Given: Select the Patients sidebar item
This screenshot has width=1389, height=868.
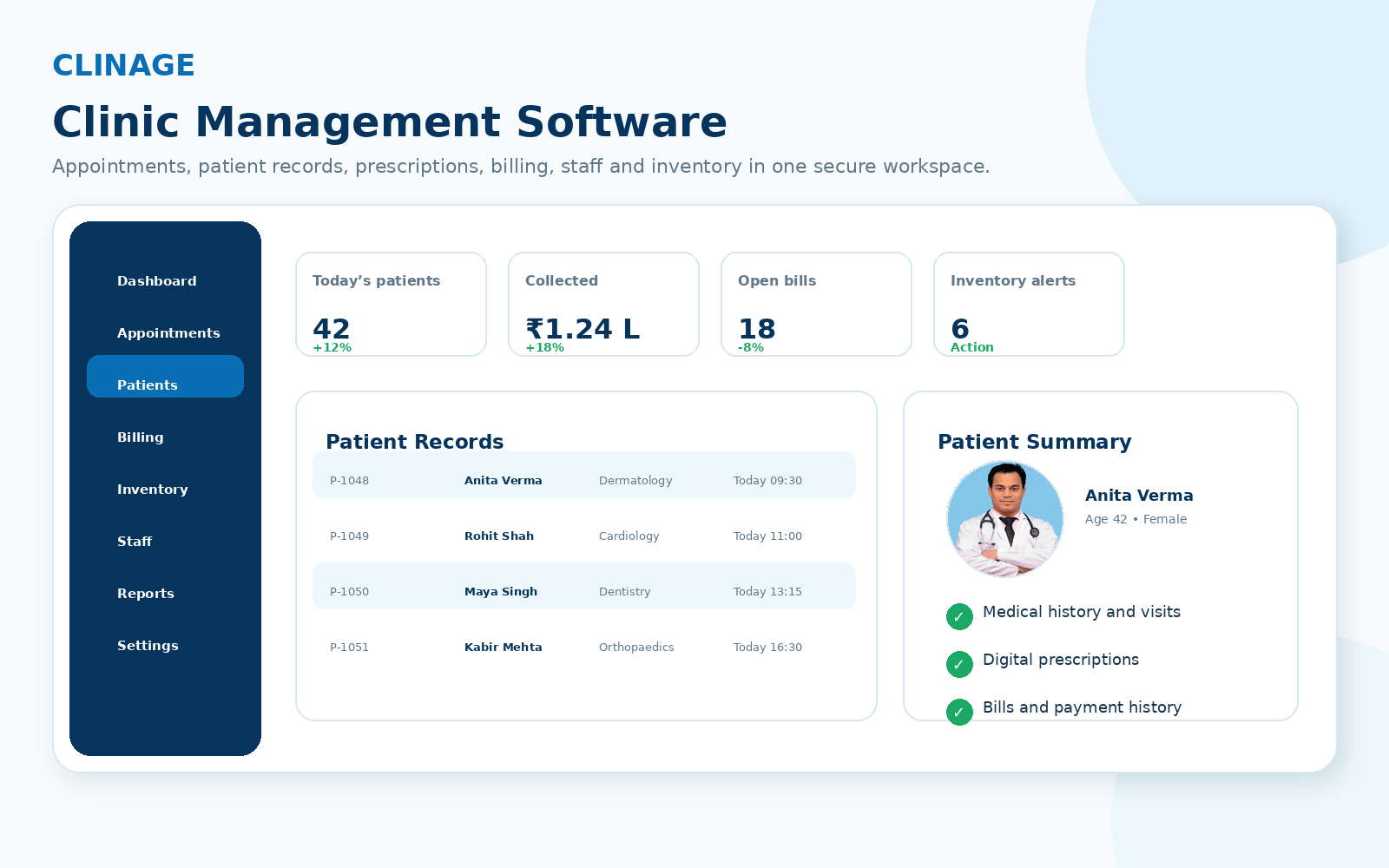Looking at the screenshot, I should pyautogui.click(x=165, y=377).
